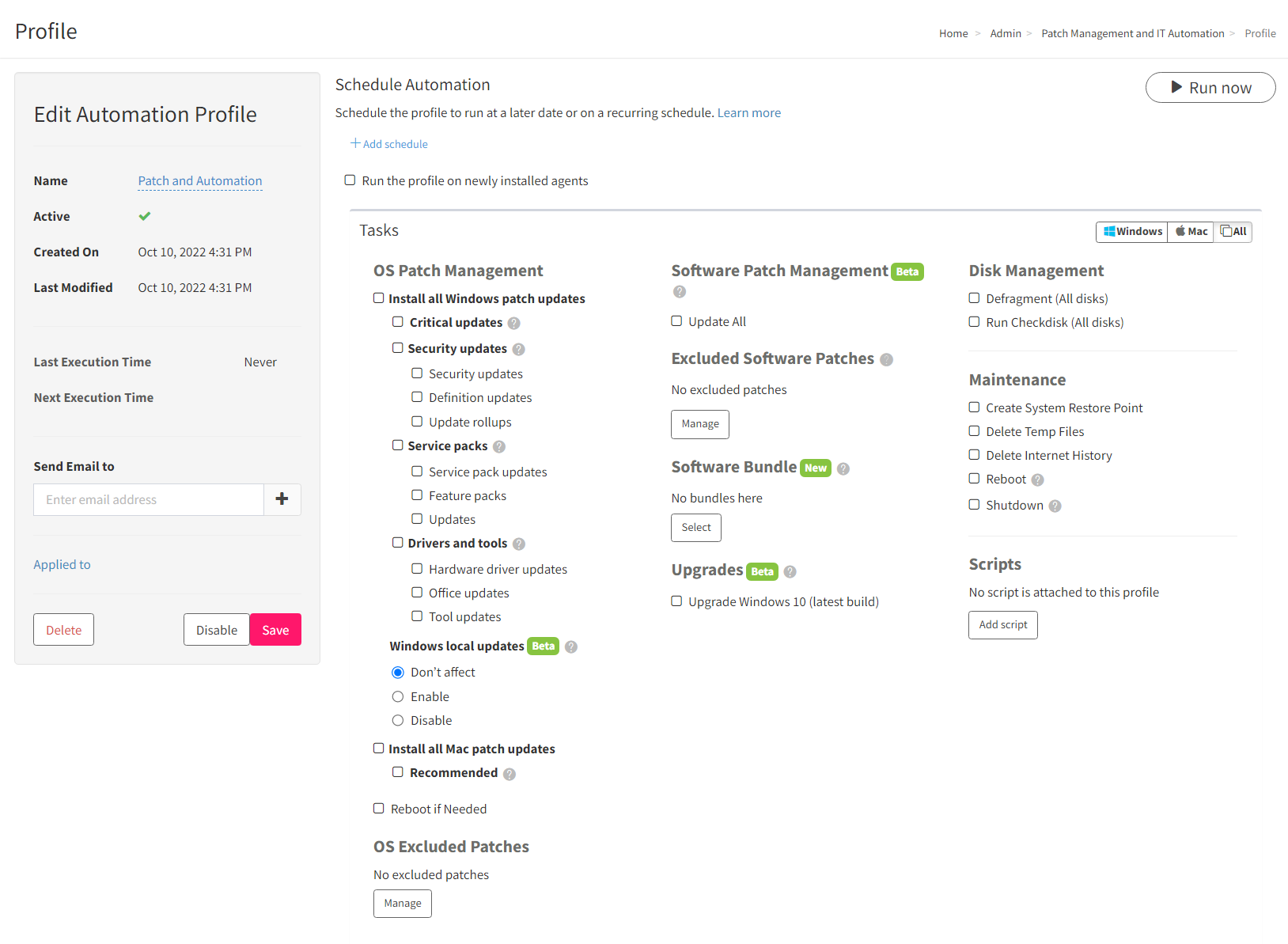Image resolution: width=1288 pixels, height=944 pixels.
Task: Click help icon under Software Patch Management
Action: [680, 292]
